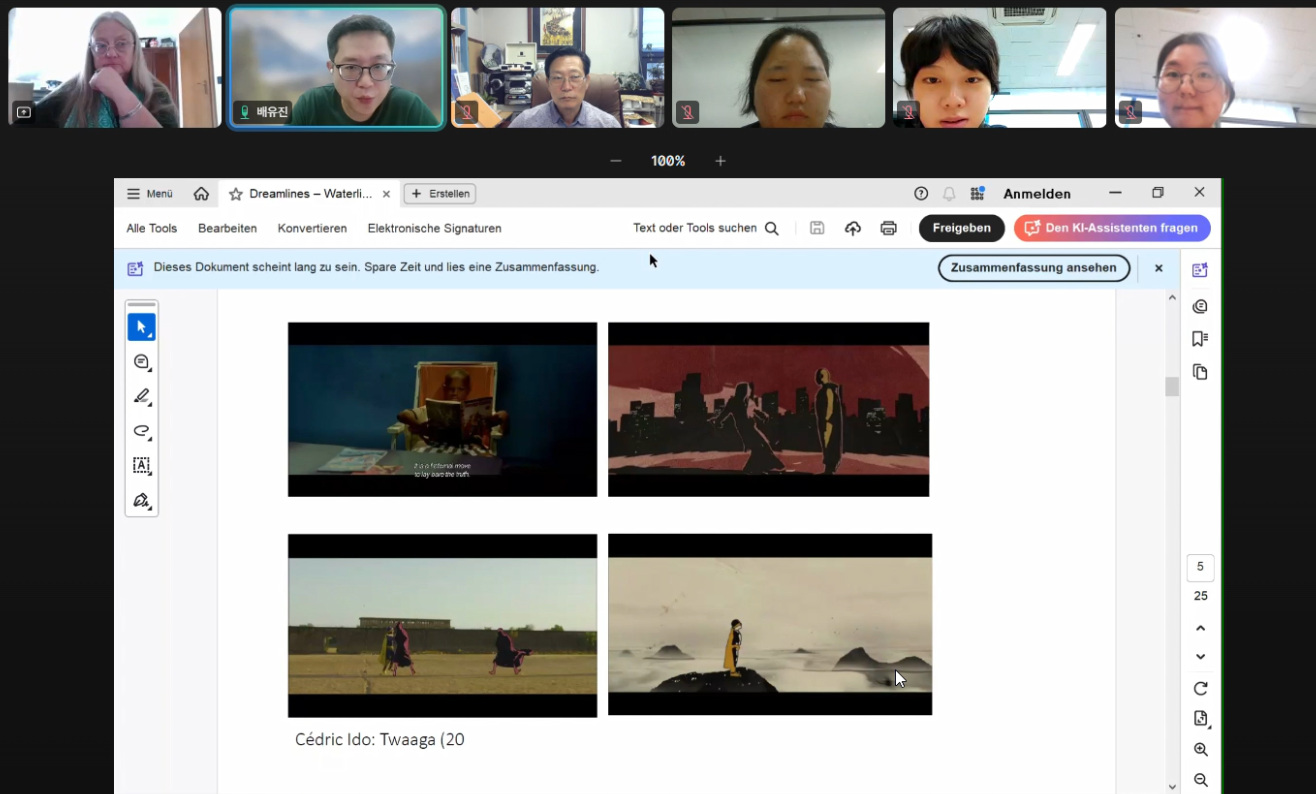Rotate the page view
The height and width of the screenshot is (794, 1316).
(1201, 688)
